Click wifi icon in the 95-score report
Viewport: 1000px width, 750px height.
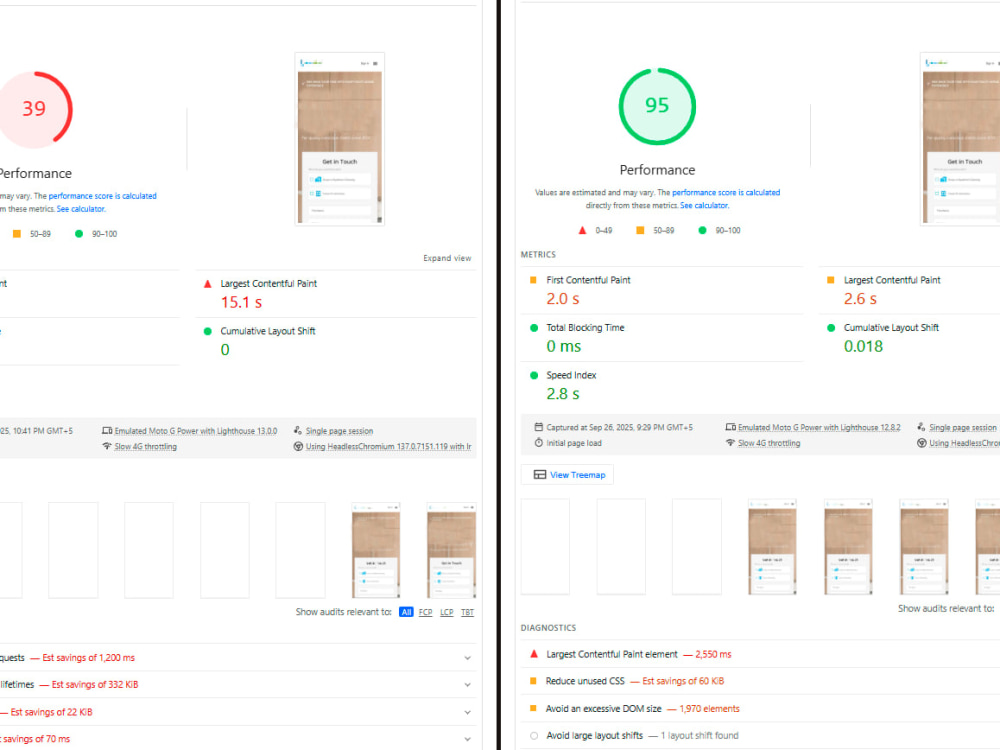(731, 443)
